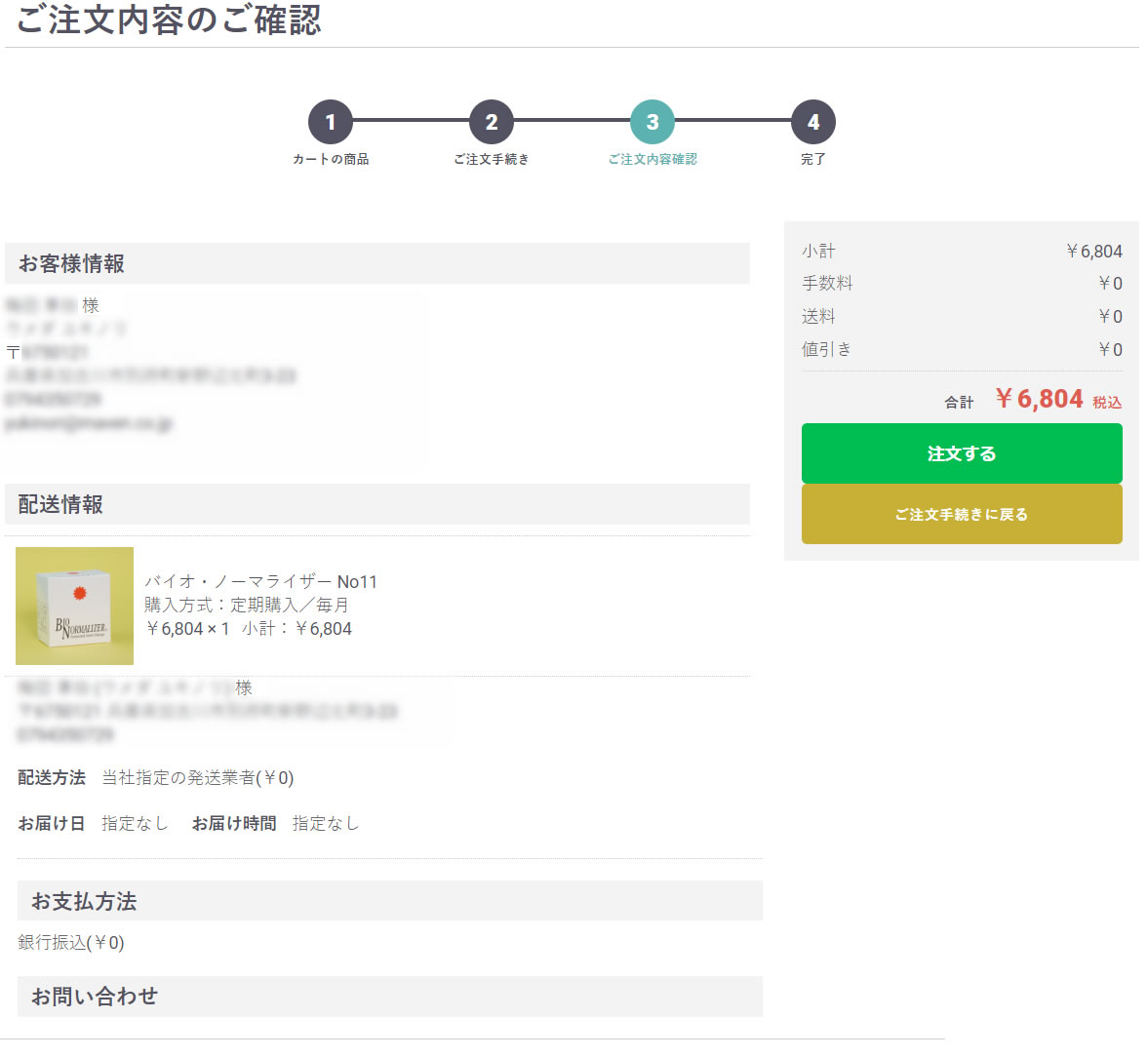Click the 配送情報 section header
The image size is (1148, 1058).
click(60, 504)
